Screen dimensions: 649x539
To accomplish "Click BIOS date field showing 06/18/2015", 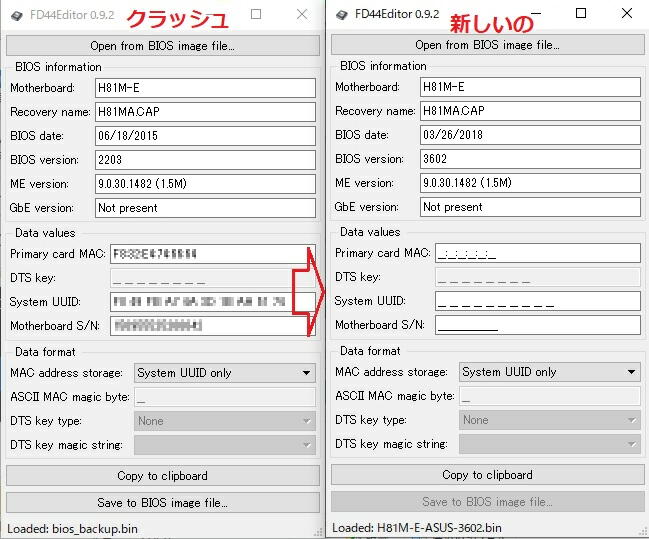I will point(205,136).
